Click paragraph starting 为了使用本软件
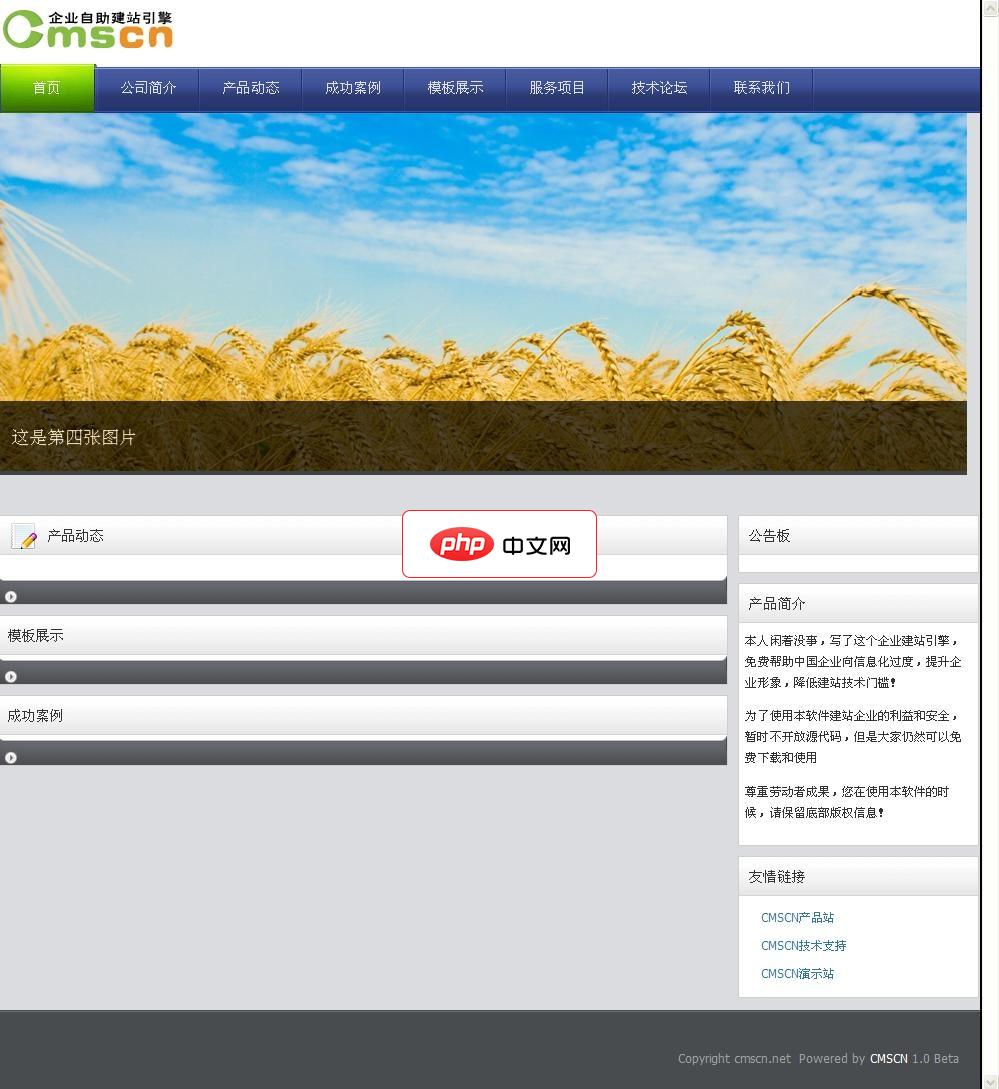Image resolution: width=999 pixels, height=1089 pixels. click(853, 737)
